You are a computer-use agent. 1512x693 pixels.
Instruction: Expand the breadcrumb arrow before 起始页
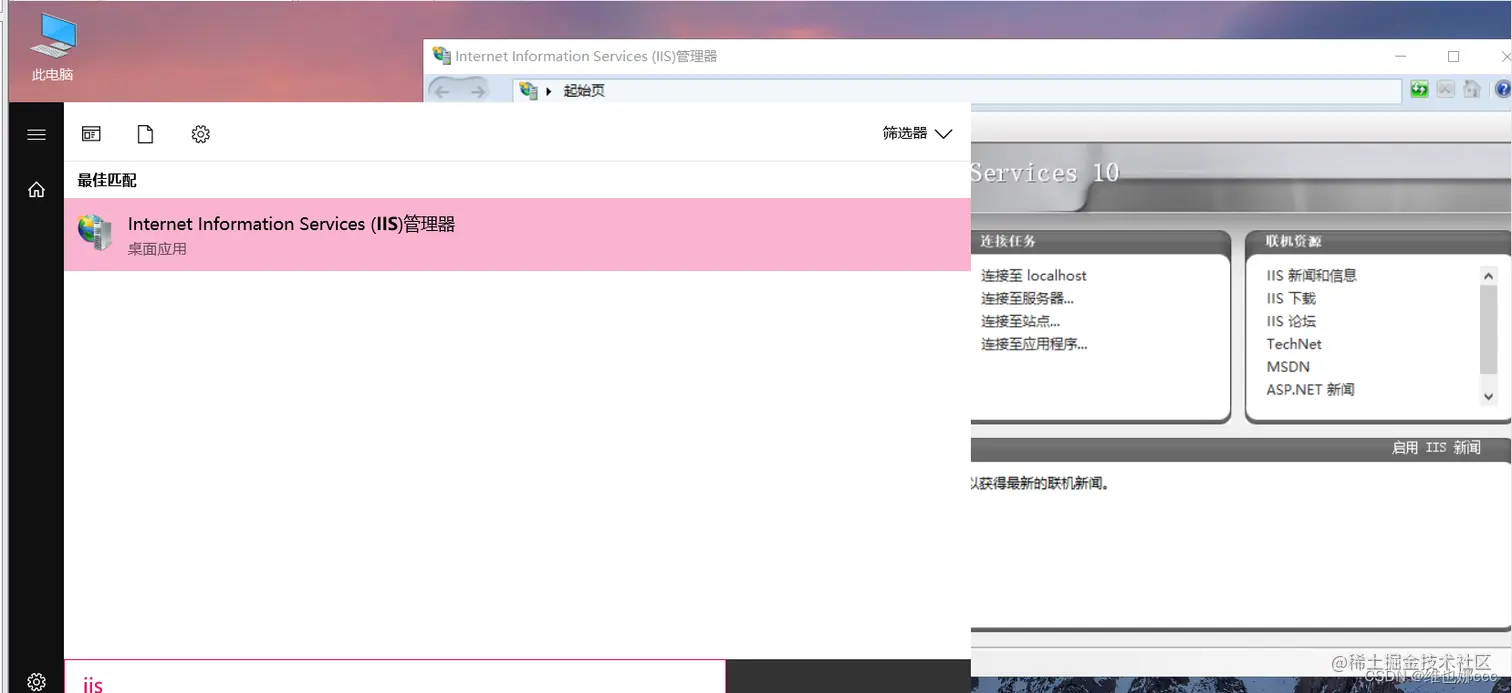549,91
